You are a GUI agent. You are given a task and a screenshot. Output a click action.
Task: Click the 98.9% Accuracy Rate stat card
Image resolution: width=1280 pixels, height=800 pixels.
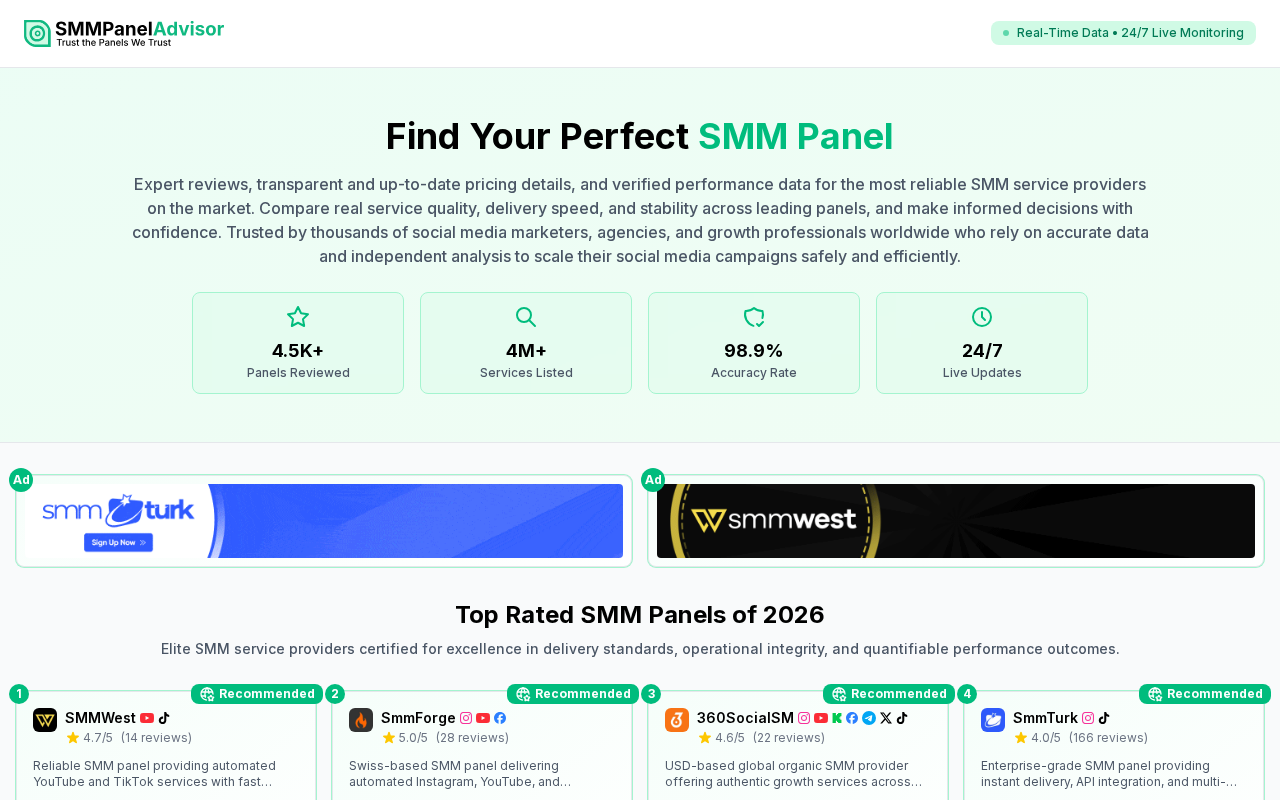[x=754, y=343]
